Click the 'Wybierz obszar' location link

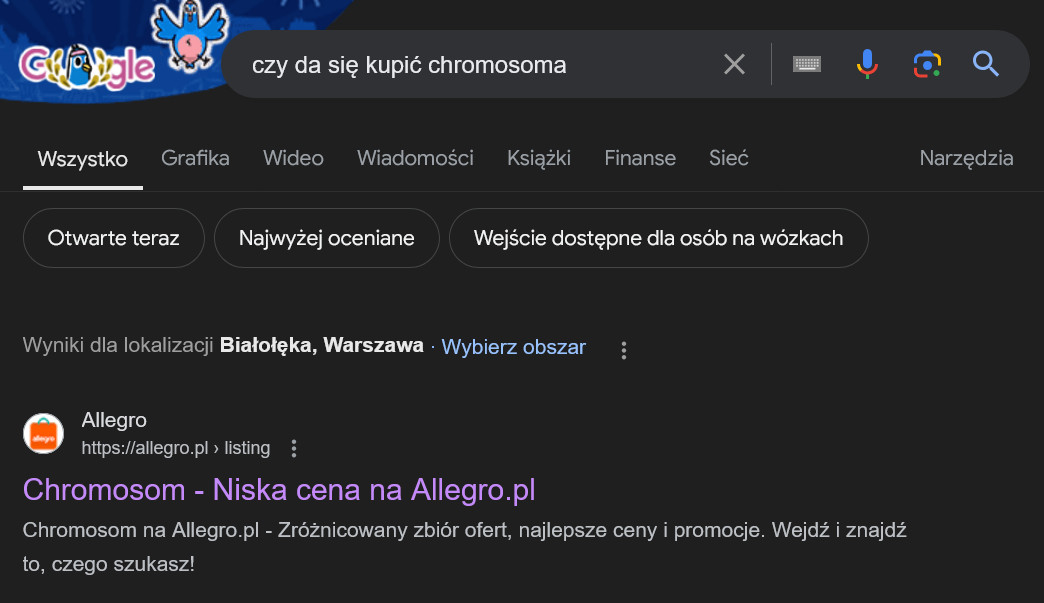pos(513,347)
